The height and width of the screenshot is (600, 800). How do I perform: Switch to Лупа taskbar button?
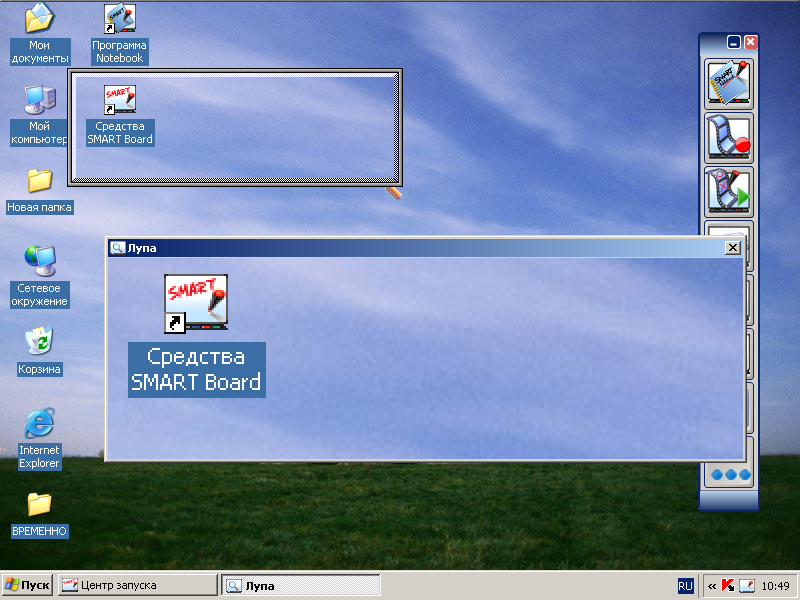pyautogui.click(x=301, y=585)
